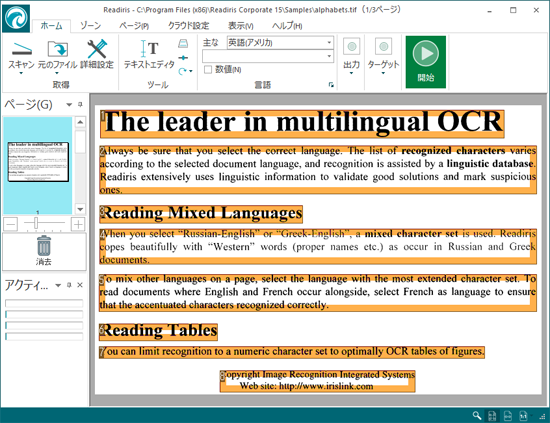Click the ターゲット destination icon
The height and width of the screenshot is (423, 550).
(x=383, y=47)
